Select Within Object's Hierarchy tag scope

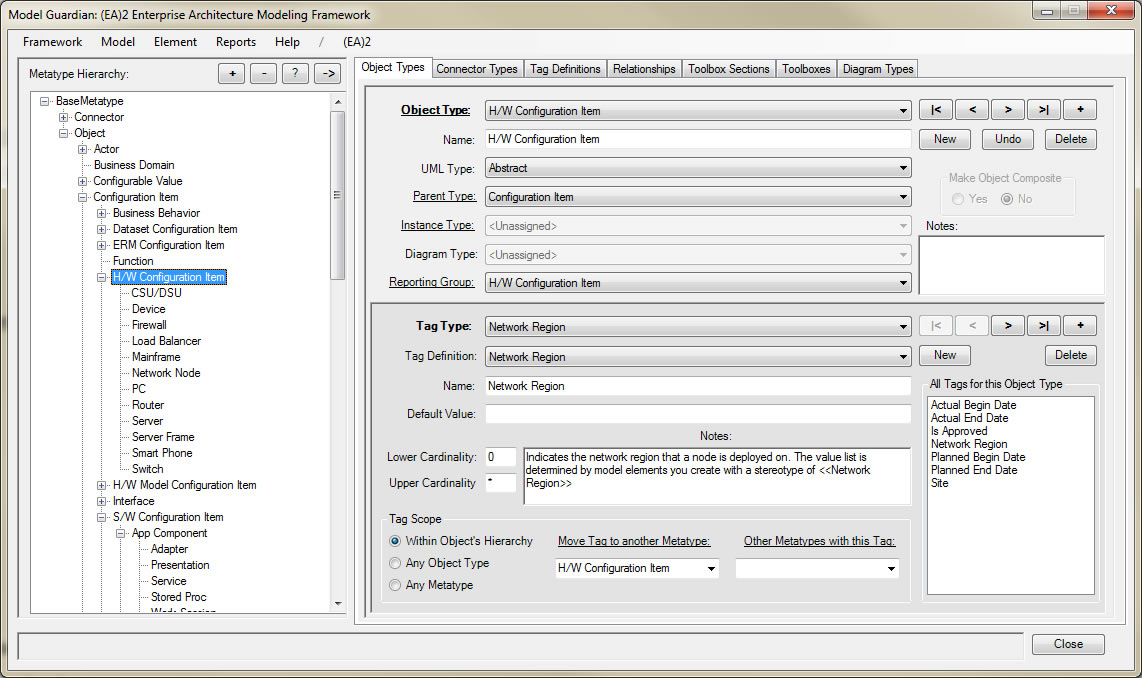(x=395, y=541)
